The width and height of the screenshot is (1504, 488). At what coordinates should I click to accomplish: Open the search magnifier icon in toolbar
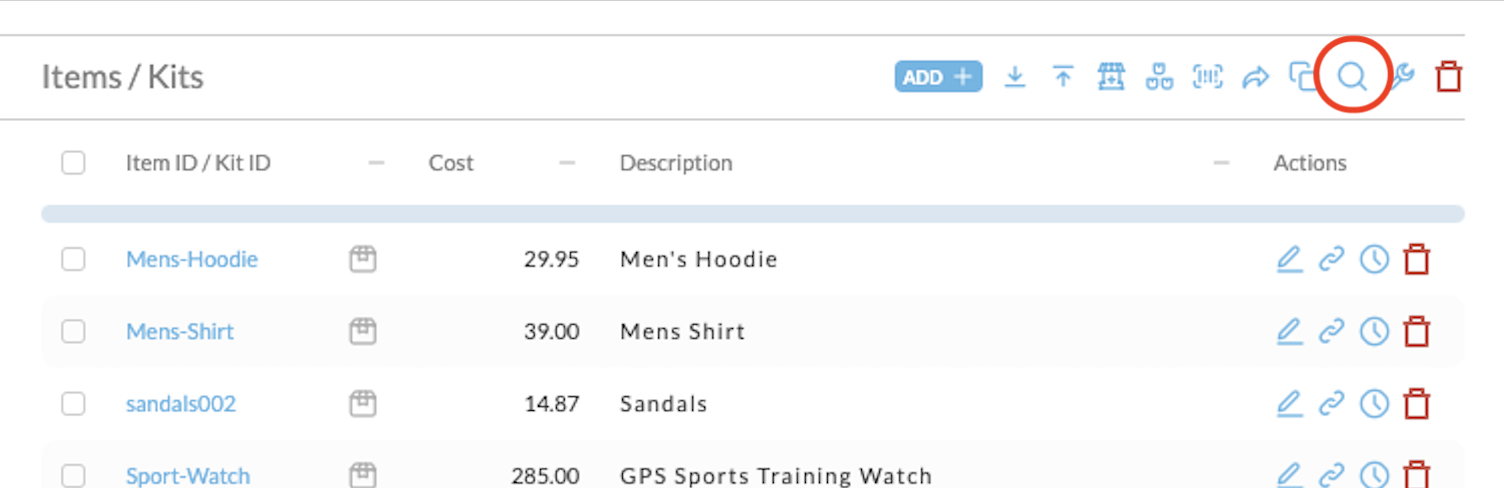click(1352, 77)
